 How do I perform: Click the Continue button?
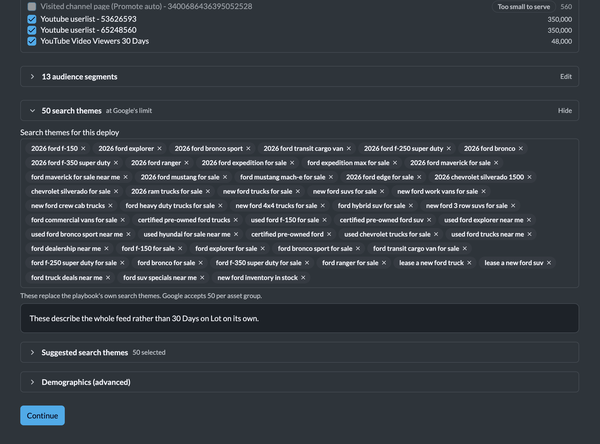point(42,415)
